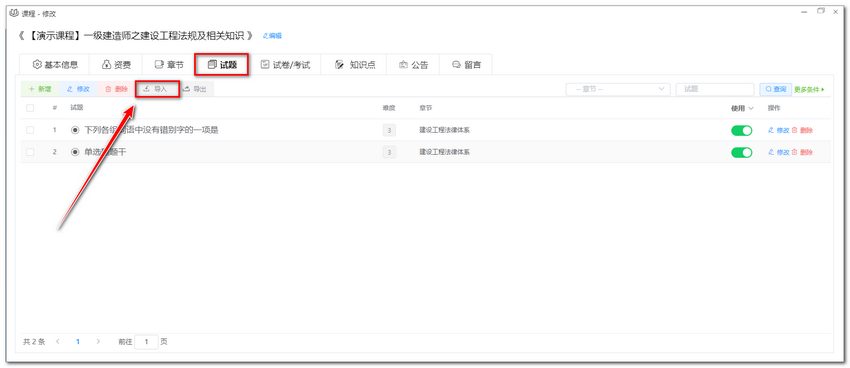Click the blue 修改 toolbar button
Image resolution: width=850 pixels, height=368 pixels.
click(78, 89)
